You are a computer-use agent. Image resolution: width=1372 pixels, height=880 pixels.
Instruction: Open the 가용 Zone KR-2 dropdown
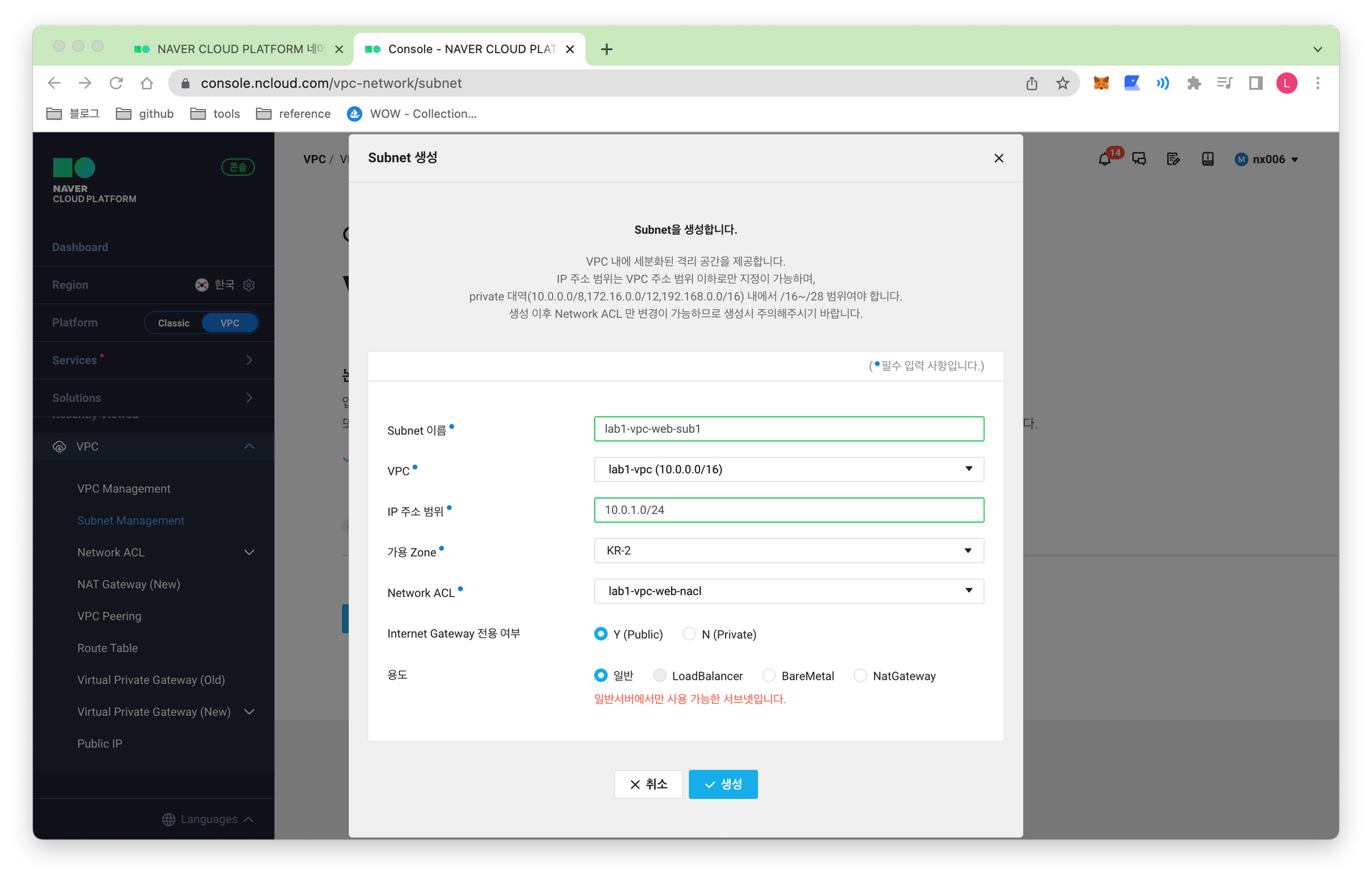point(789,550)
